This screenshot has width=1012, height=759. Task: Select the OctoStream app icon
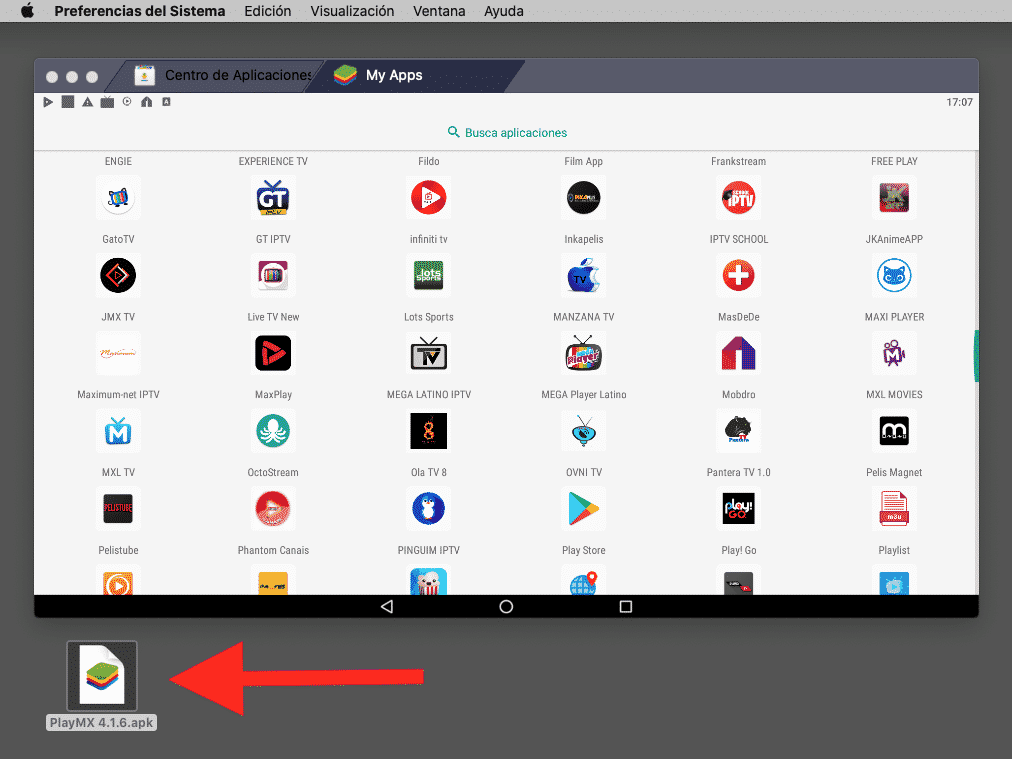272,431
